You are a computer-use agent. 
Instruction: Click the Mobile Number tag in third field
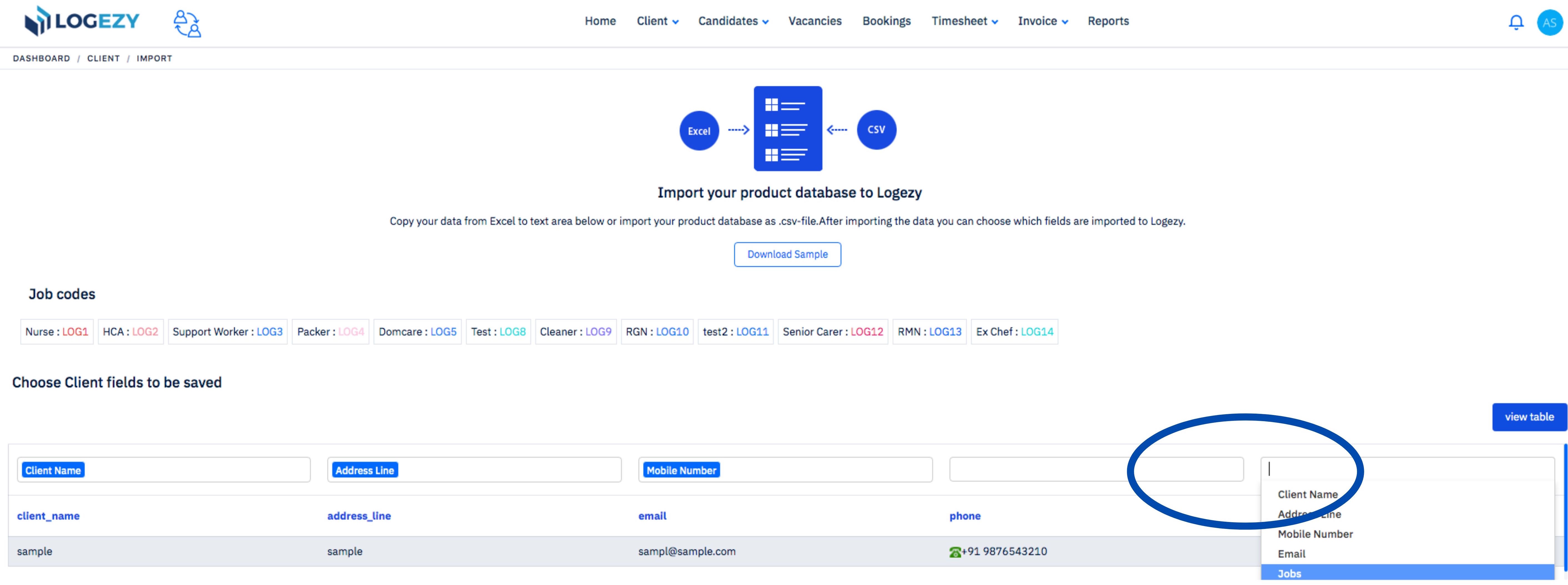coord(681,471)
